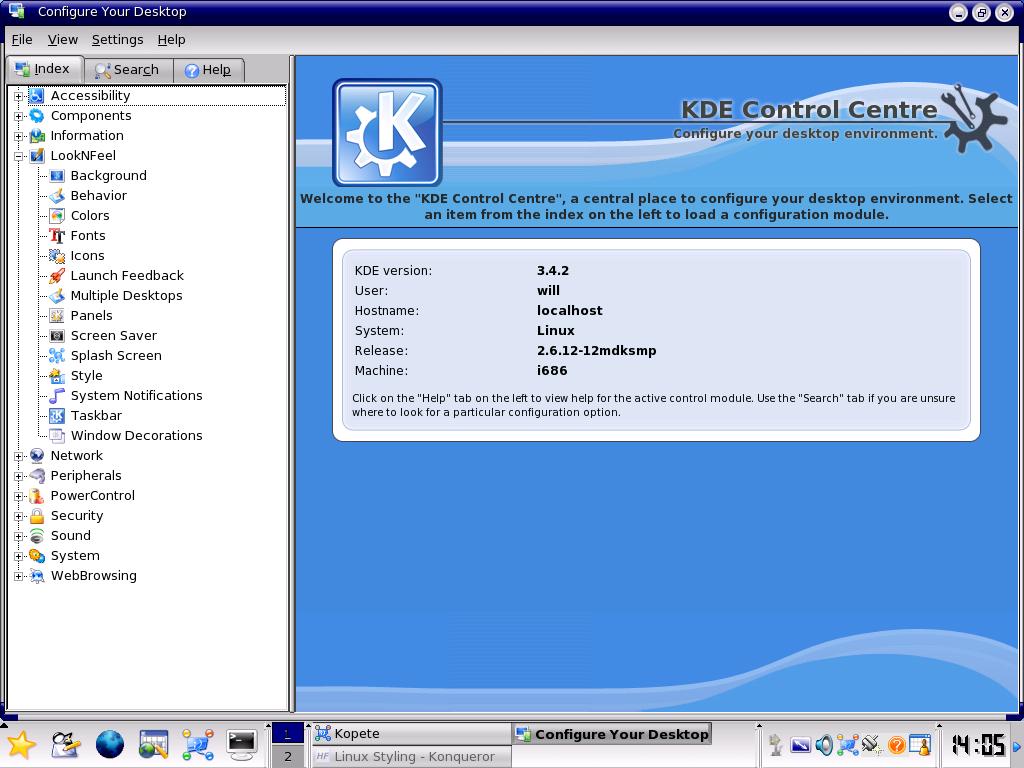Open the Settings menu
The height and width of the screenshot is (768, 1024).
tap(118, 40)
